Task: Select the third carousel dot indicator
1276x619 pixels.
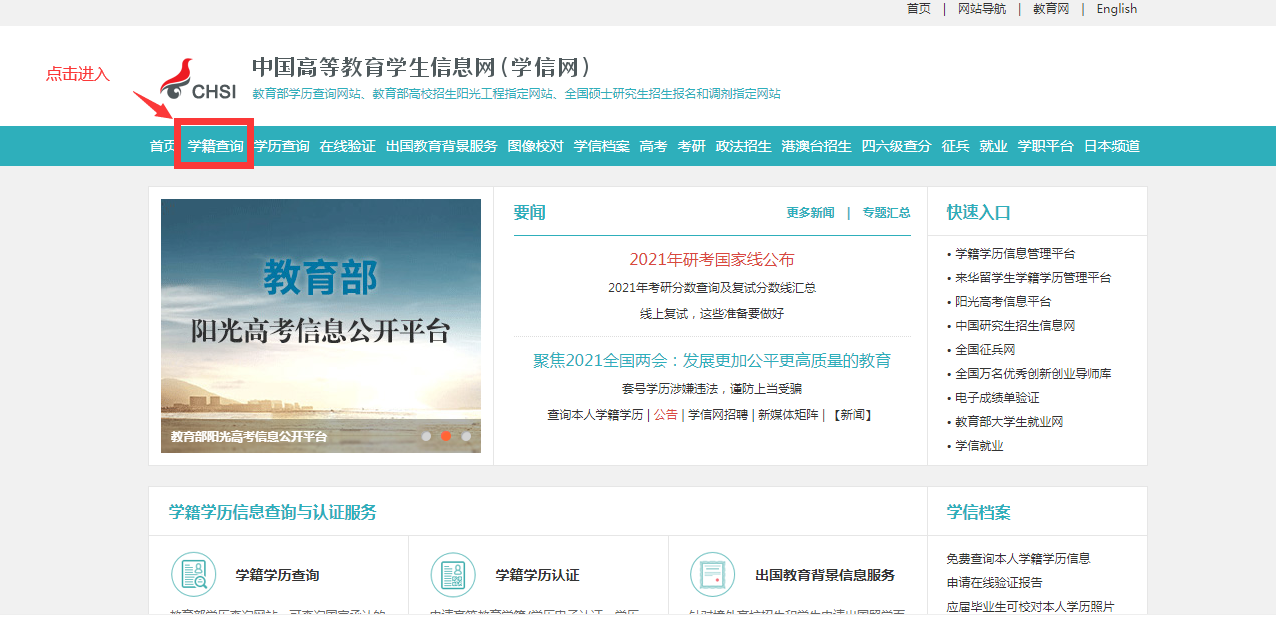Action: click(466, 436)
